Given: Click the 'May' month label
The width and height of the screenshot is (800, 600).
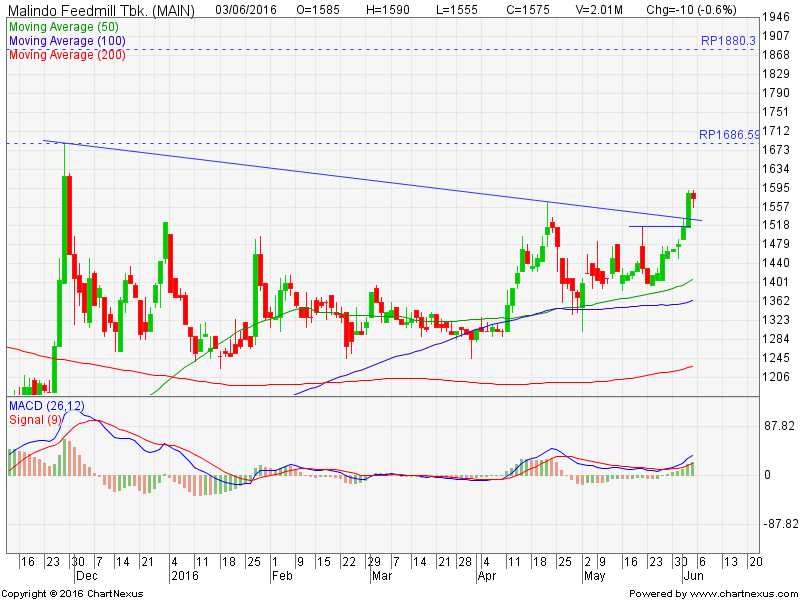Looking at the screenshot, I should (x=595, y=576).
